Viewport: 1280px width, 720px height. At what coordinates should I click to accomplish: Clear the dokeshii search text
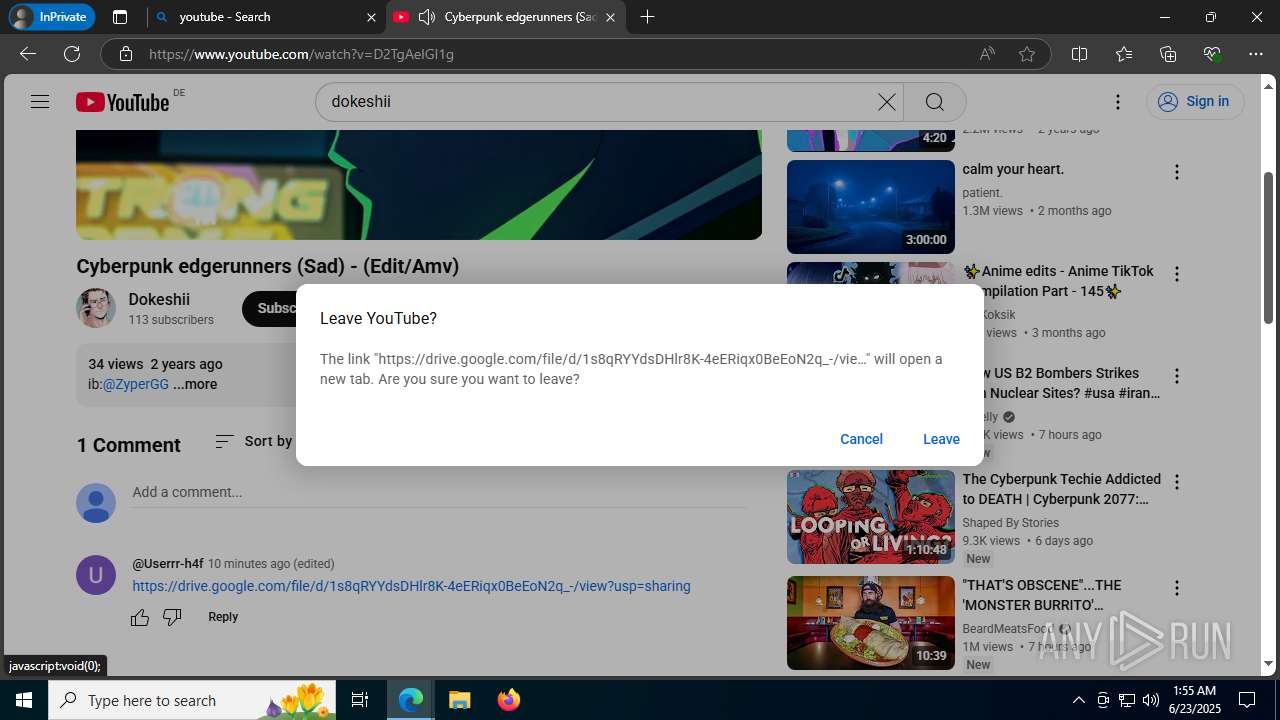[887, 101]
